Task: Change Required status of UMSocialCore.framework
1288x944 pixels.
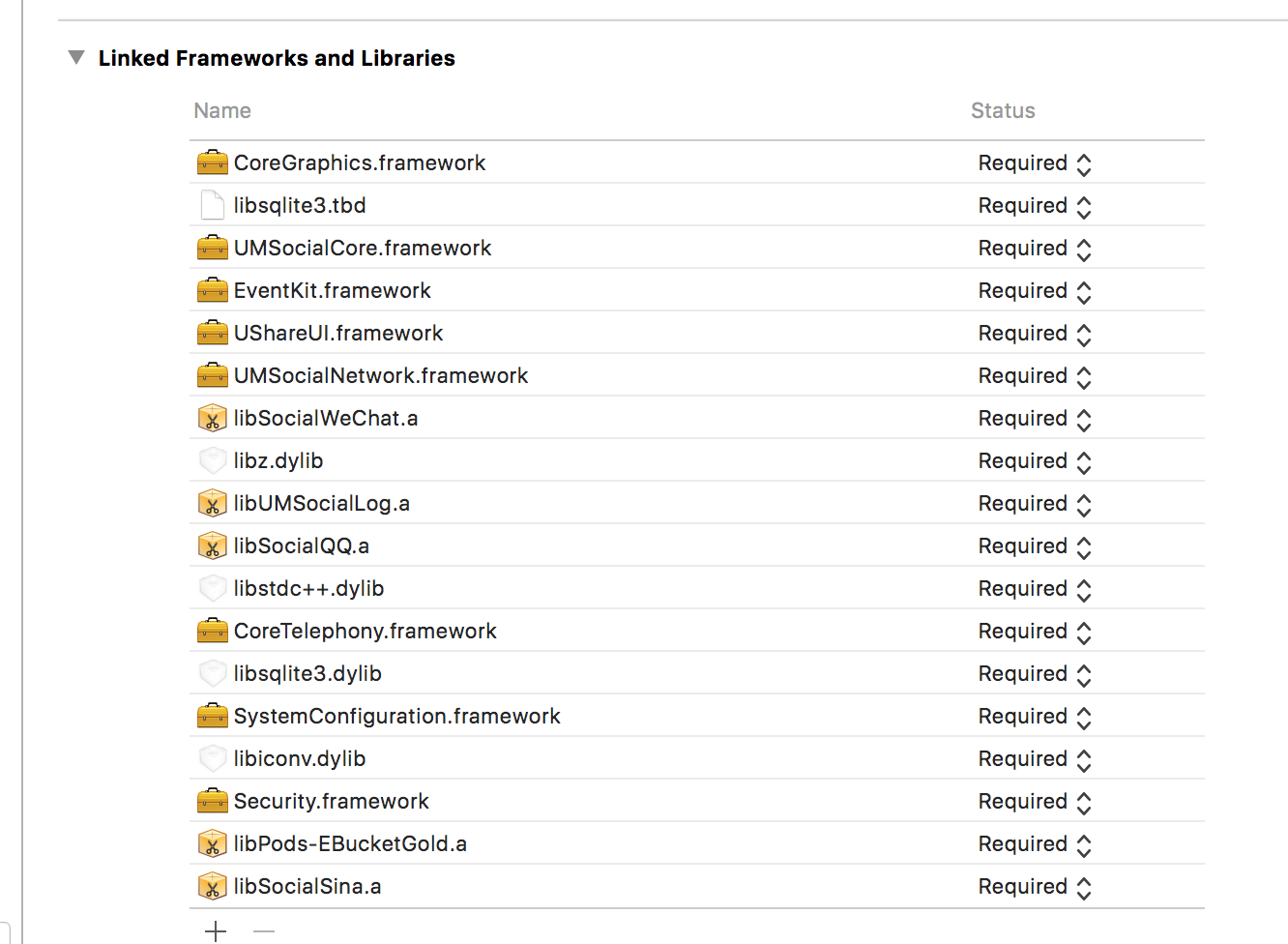Action: tap(1035, 249)
